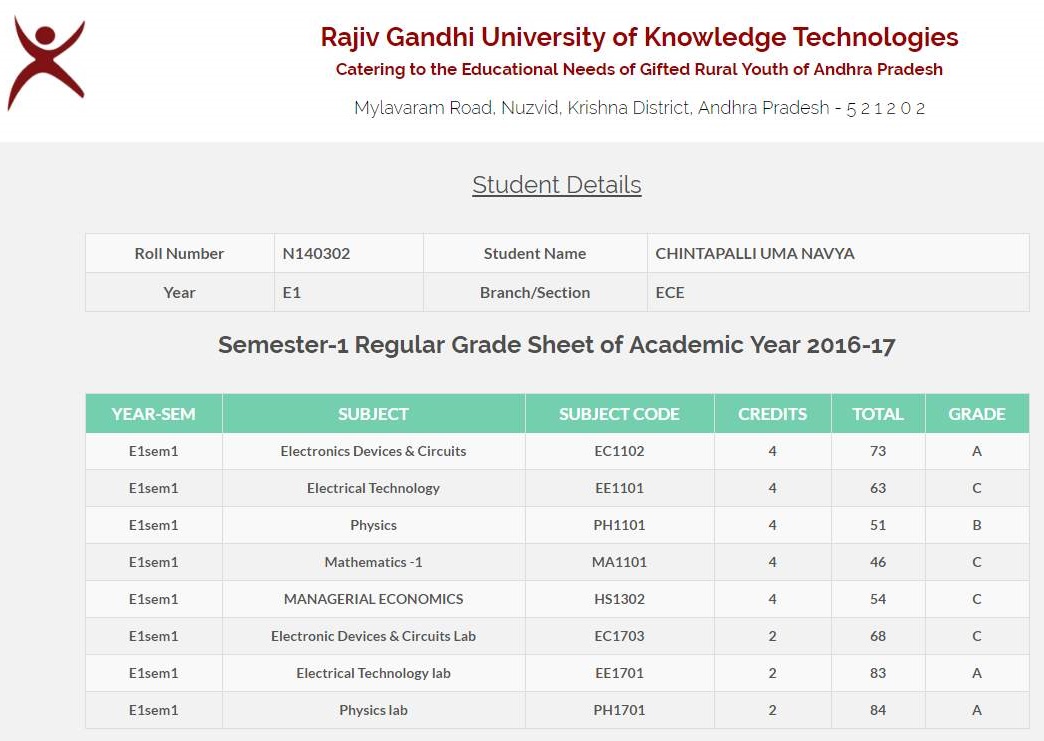Image resolution: width=1044 pixels, height=741 pixels.
Task: Click subject code EC1703
Action: click(619, 636)
